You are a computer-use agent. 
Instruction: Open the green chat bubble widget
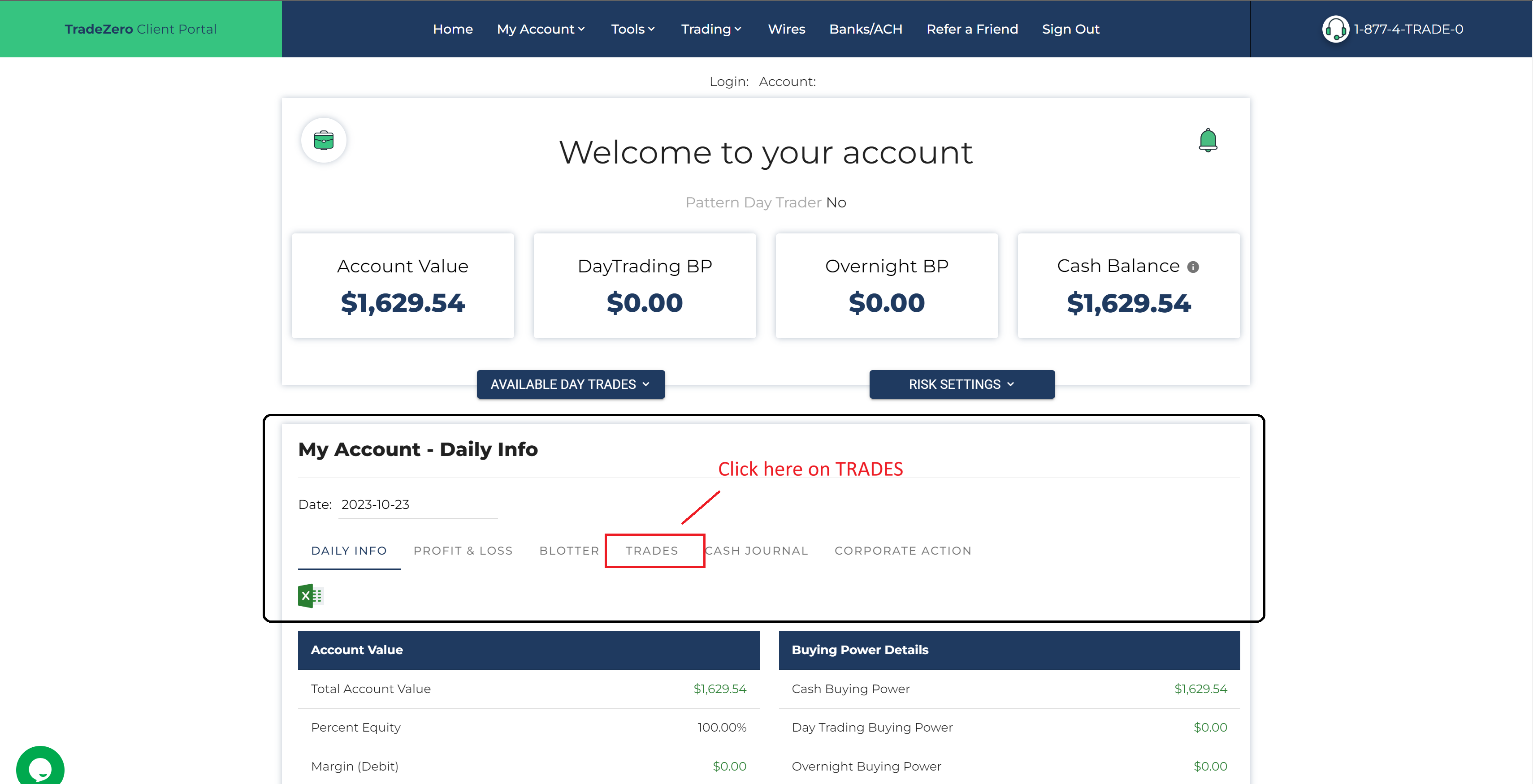40,767
